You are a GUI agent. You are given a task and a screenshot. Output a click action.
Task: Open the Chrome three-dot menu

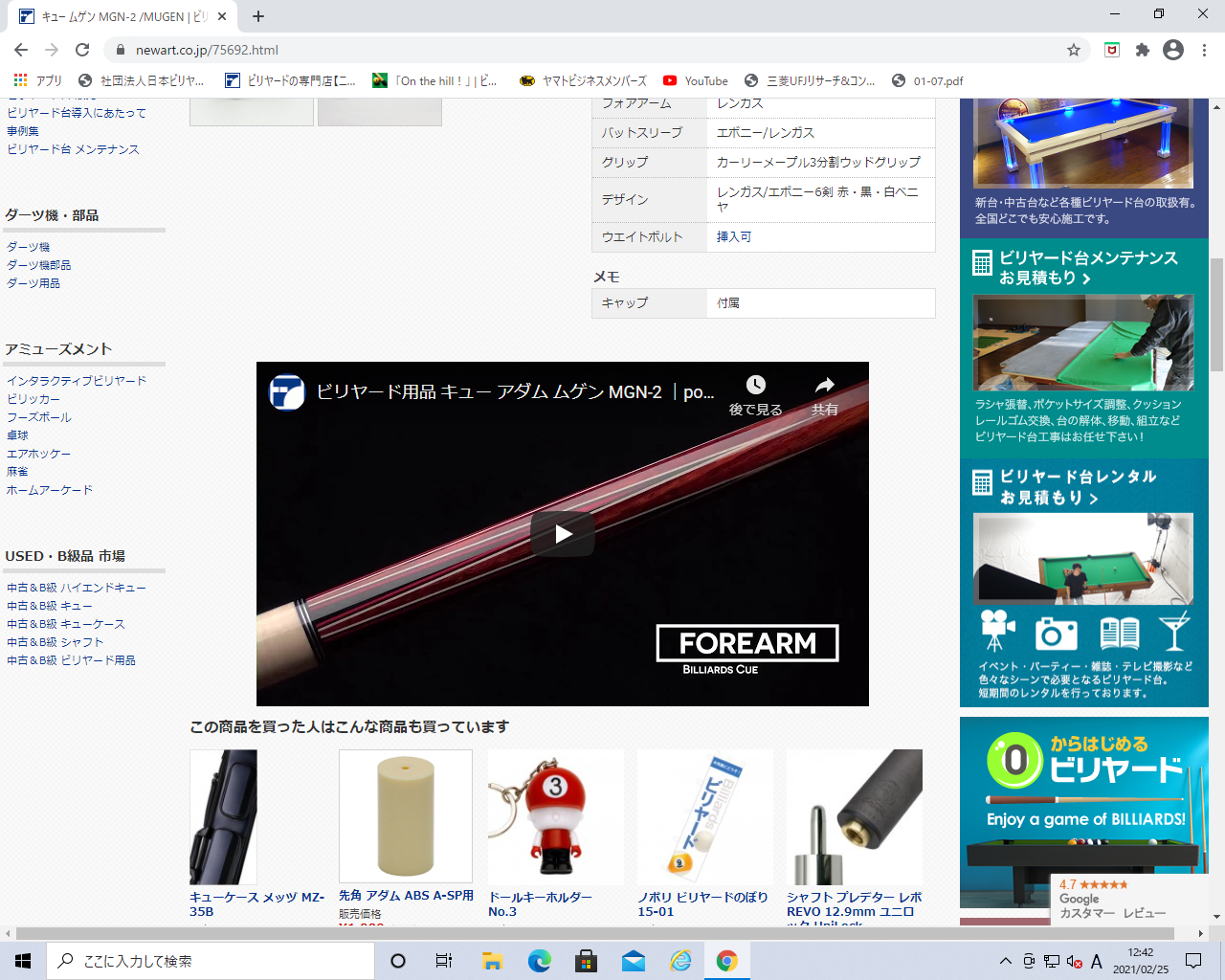(x=1204, y=50)
